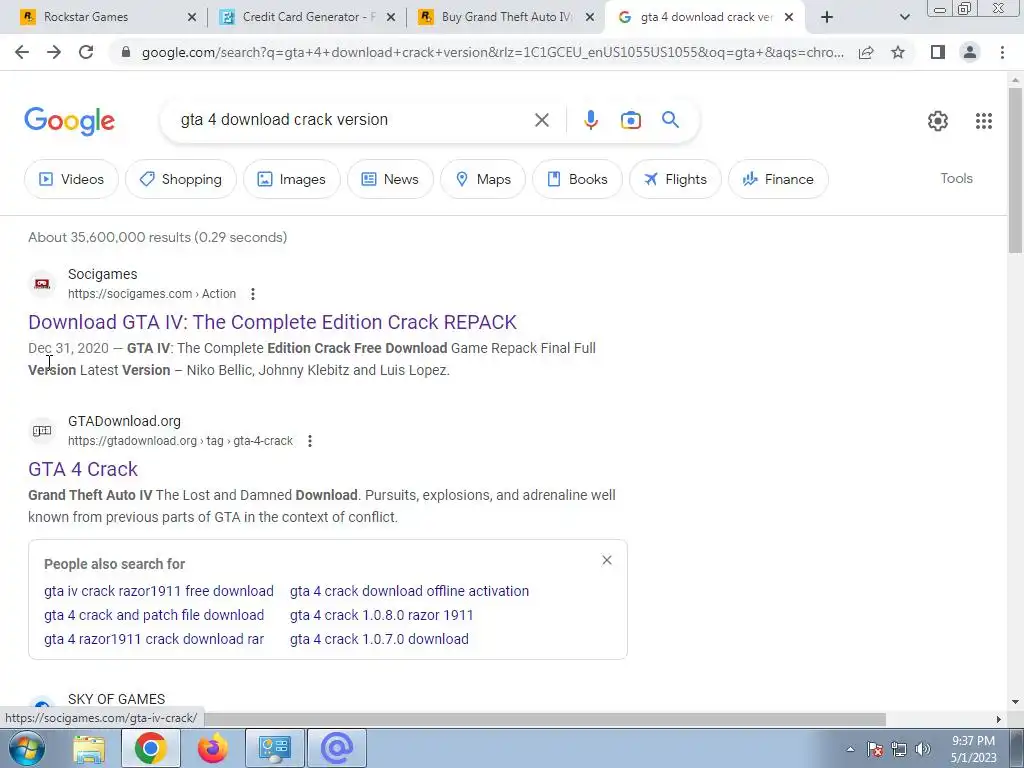Filter results by Flights
The height and width of the screenshot is (768, 1024).
coord(675,179)
